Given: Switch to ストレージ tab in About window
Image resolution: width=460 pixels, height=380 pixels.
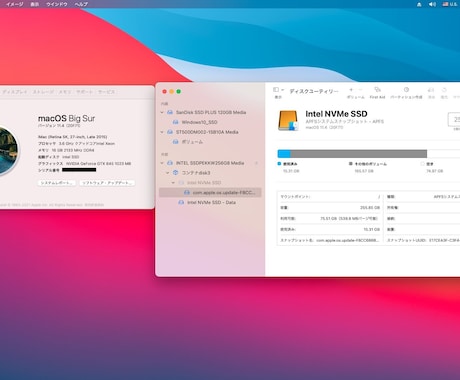Looking at the screenshot, I should pos(43,92).
